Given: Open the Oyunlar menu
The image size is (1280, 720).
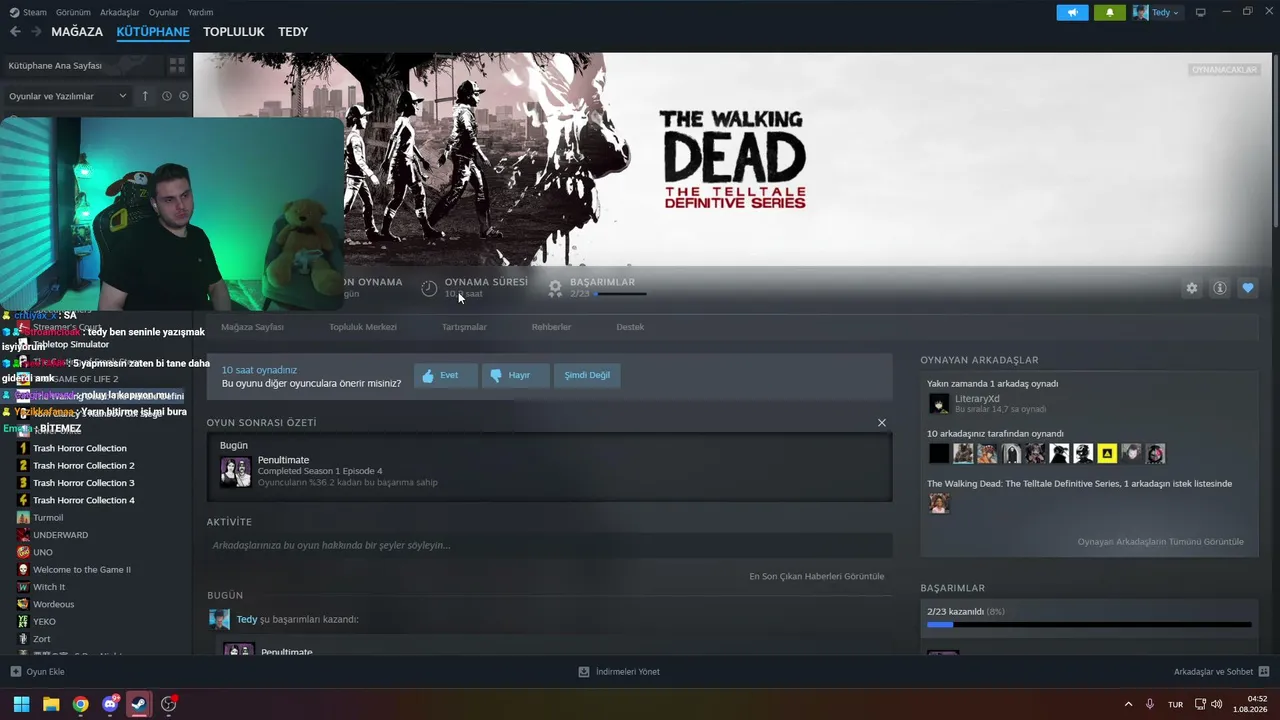Looking at the screenshot, I should pyautogui.click(x=163, y=12).
